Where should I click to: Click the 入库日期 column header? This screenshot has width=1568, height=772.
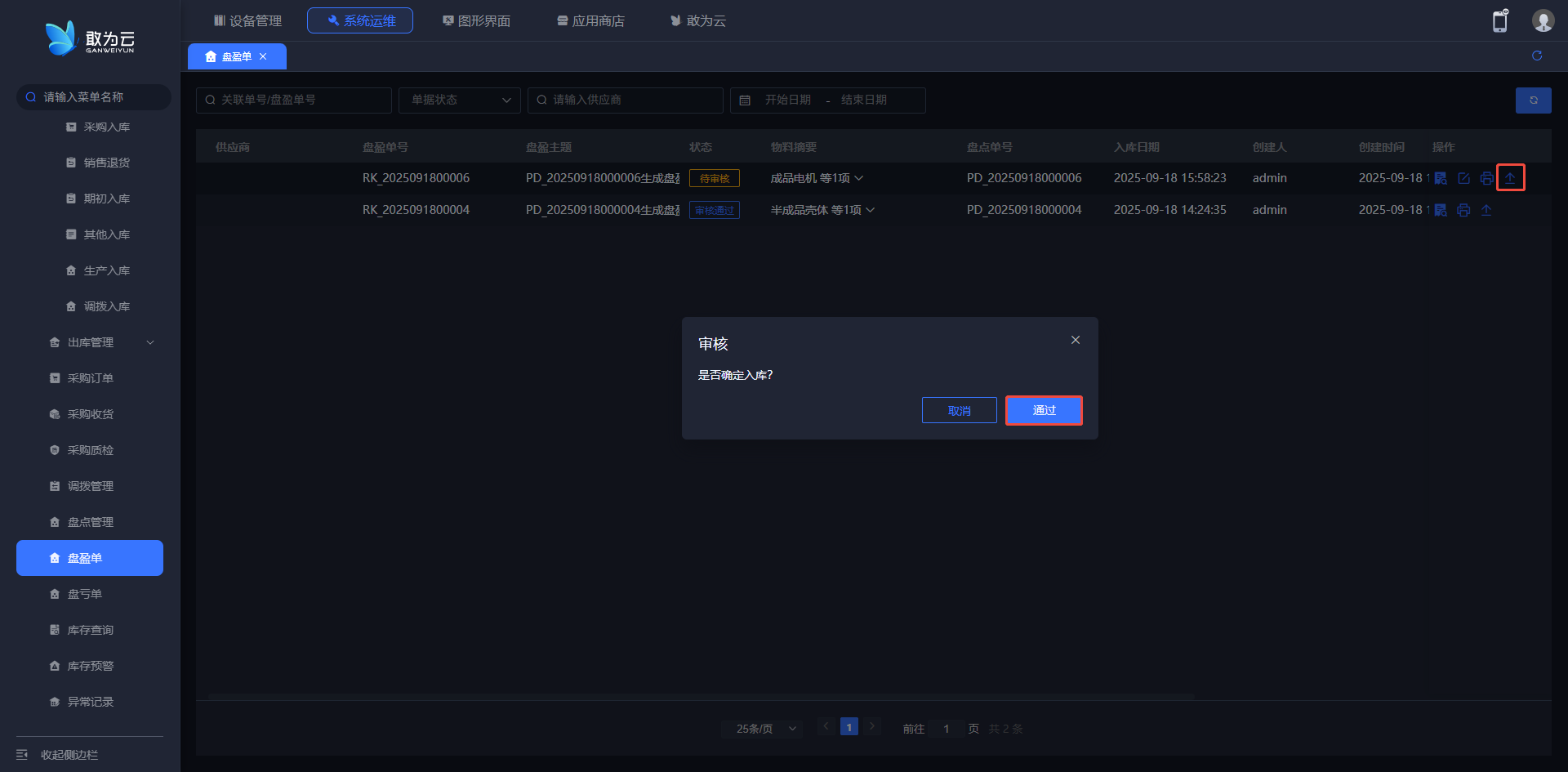click(x=1137, y=147)
